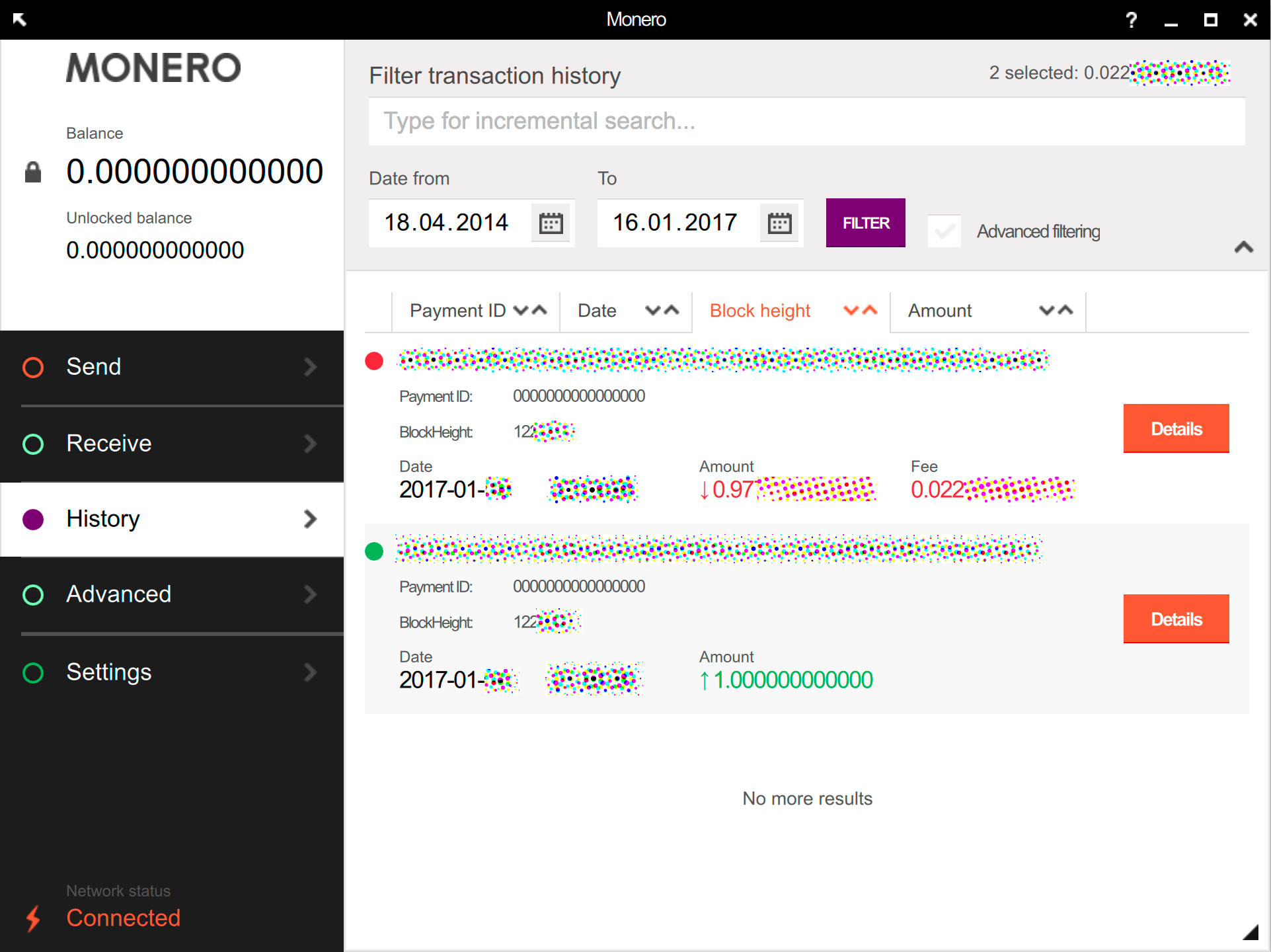Click the History navigation icon

coord(34,518)
